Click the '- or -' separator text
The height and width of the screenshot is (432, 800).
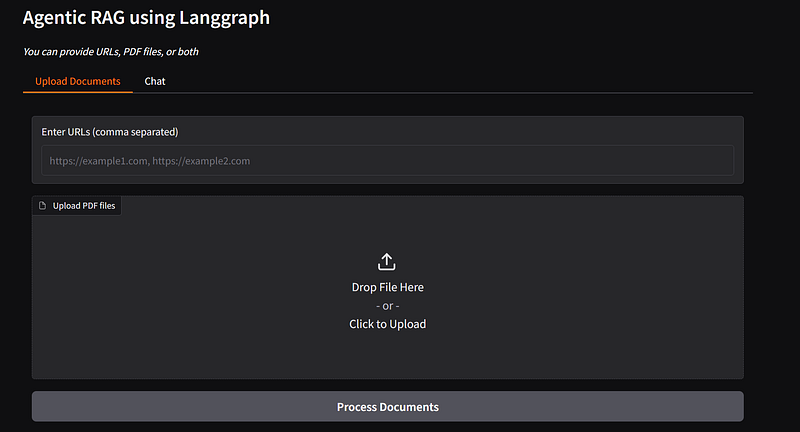388,306
